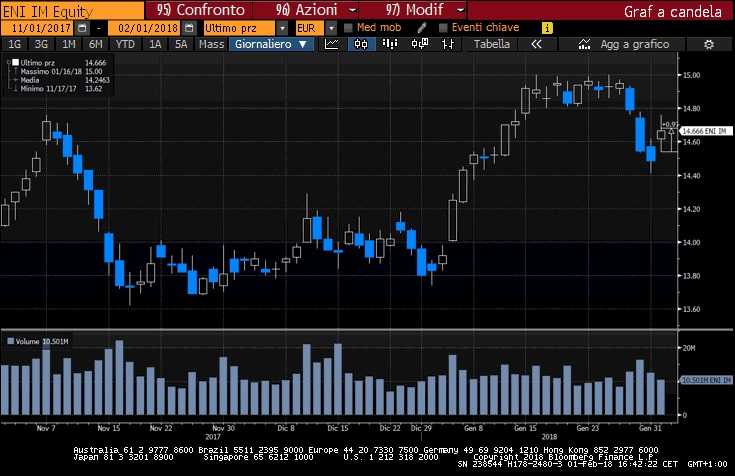The image size is (735, 476).
Task: Select the OHLC tick chart icon
Action: (x=448, y=44)
